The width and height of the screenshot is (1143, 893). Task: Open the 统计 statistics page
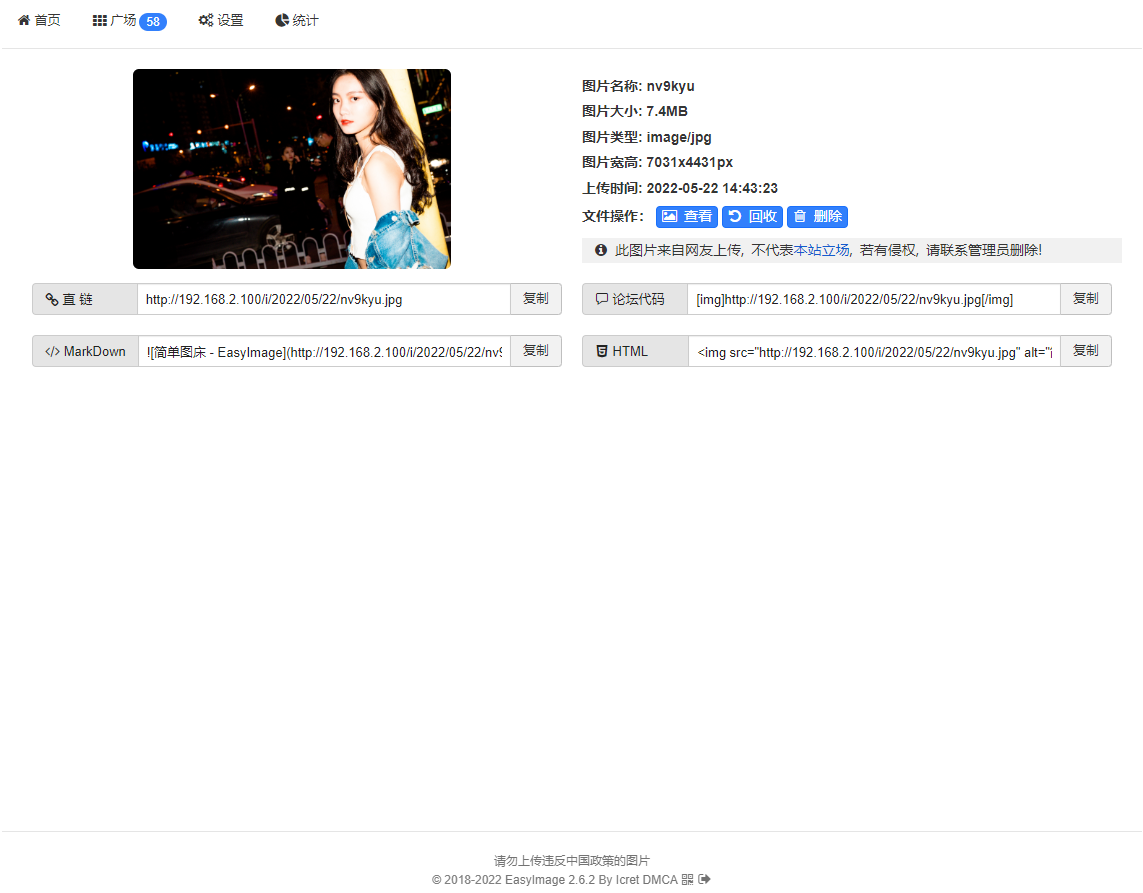(x=297, y=20)
